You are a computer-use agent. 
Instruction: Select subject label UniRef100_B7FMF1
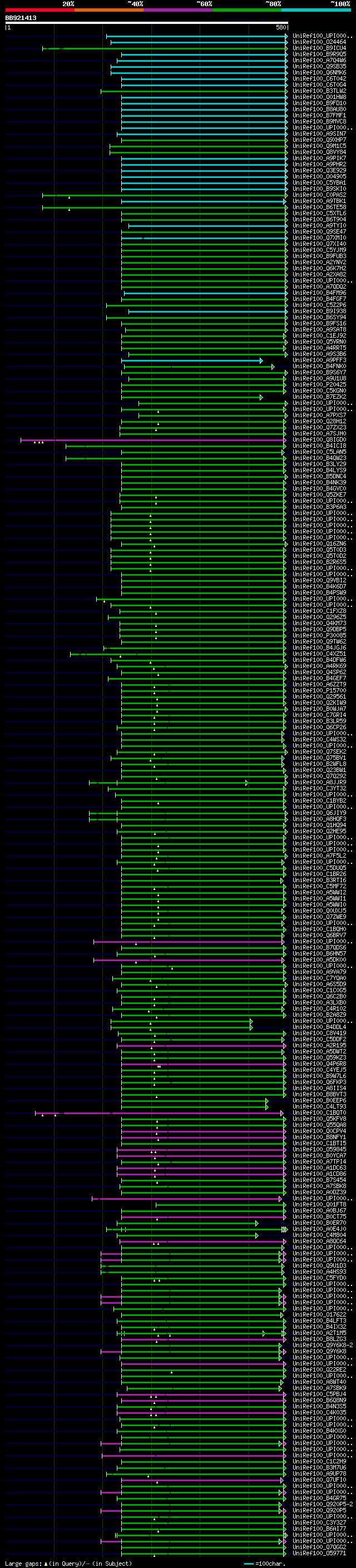[x=319, y=115]
